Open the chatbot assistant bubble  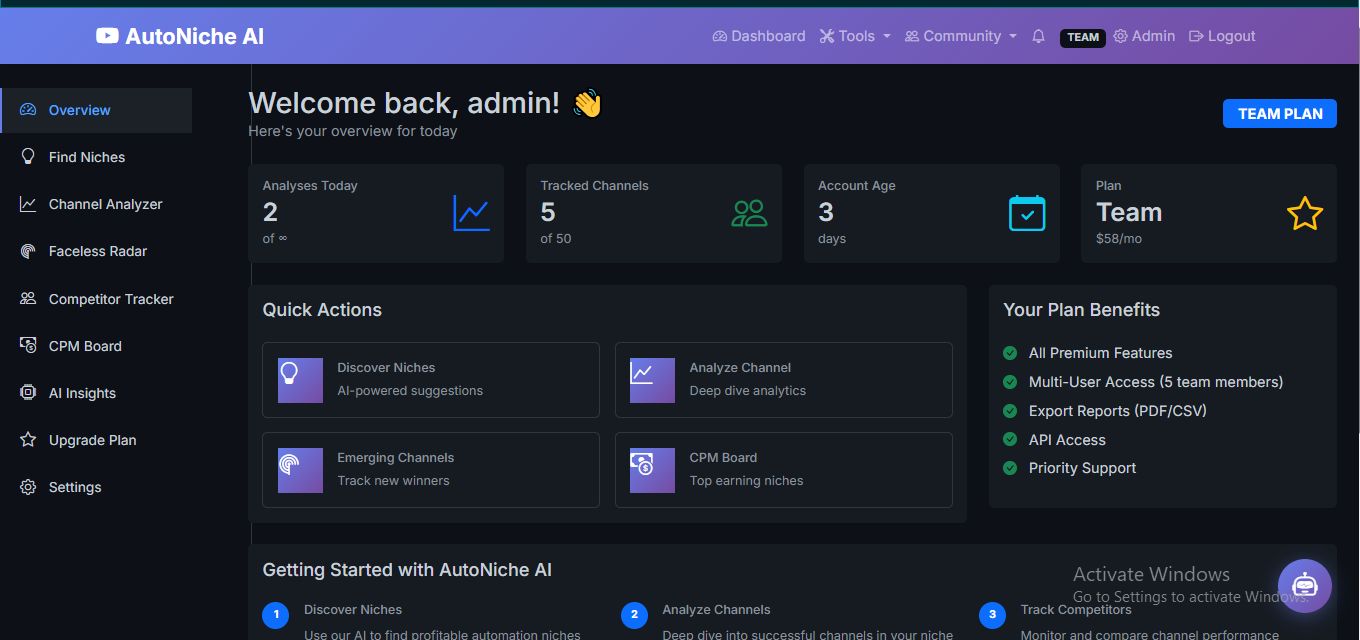tap(1304, 585)
